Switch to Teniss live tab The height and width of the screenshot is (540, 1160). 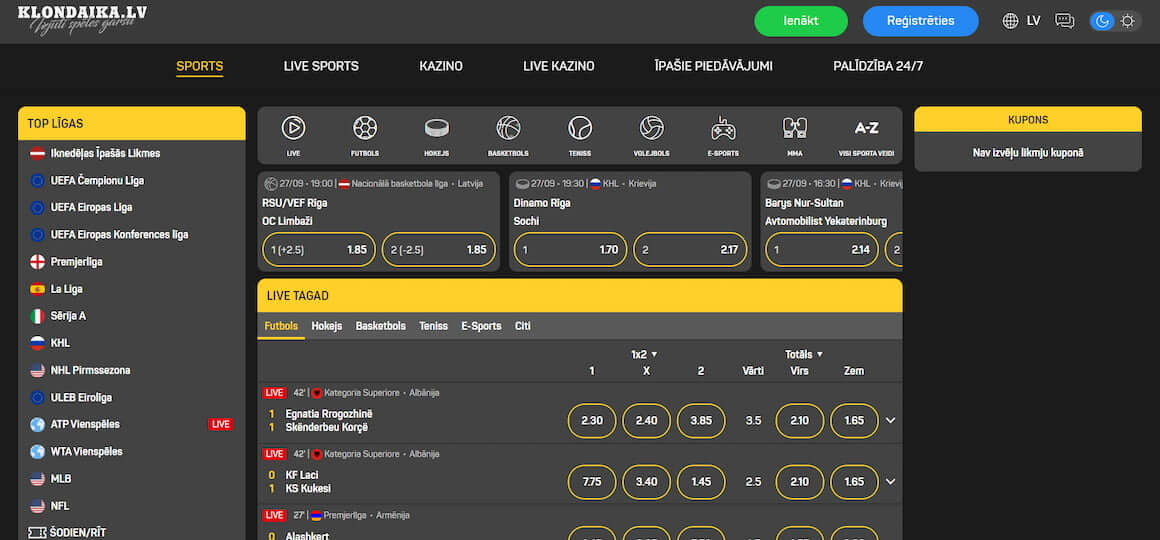(434, 325)
